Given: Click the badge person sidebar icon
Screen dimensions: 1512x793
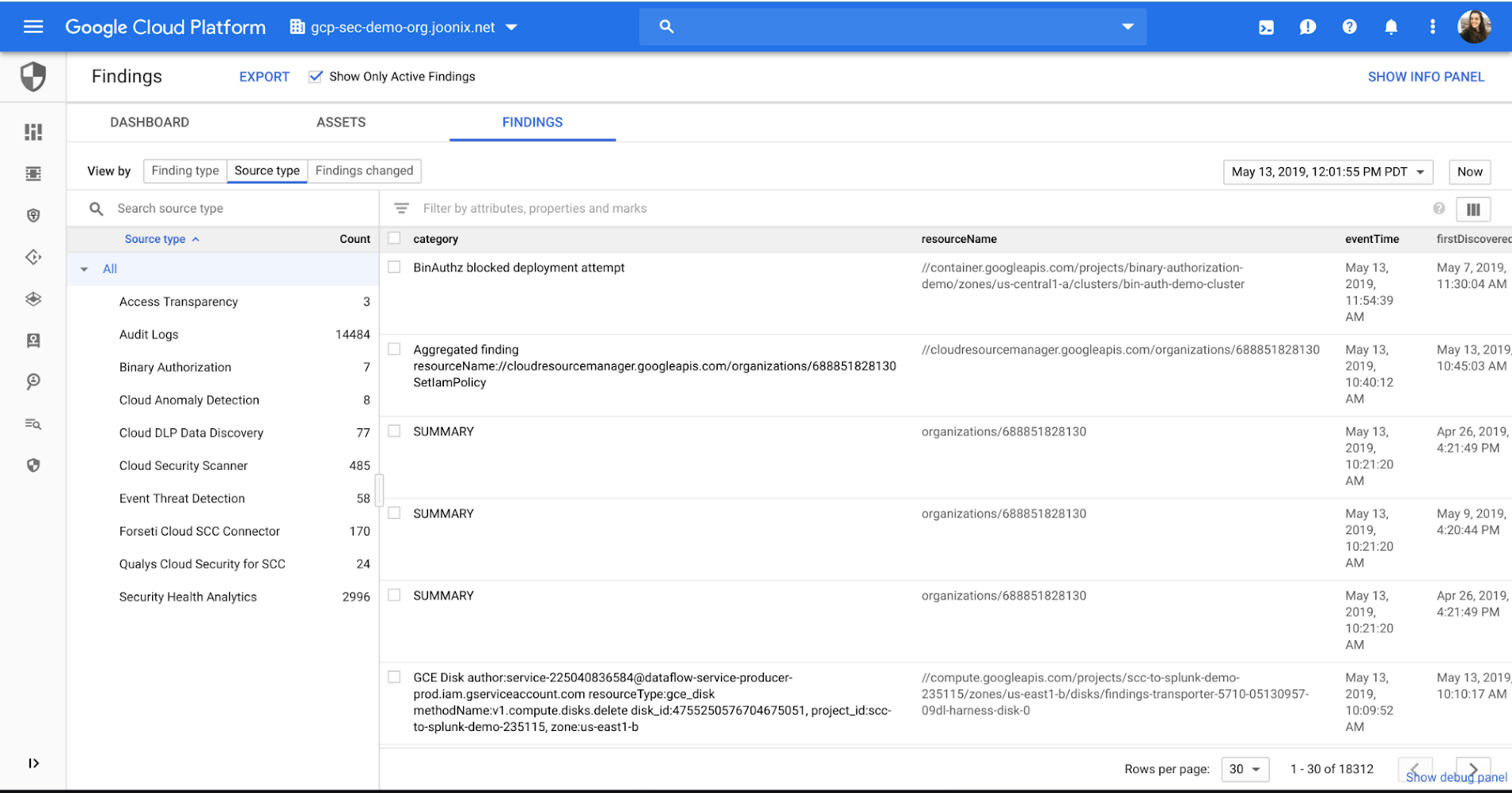Looking at the screenshot, I should coord(33,341).
